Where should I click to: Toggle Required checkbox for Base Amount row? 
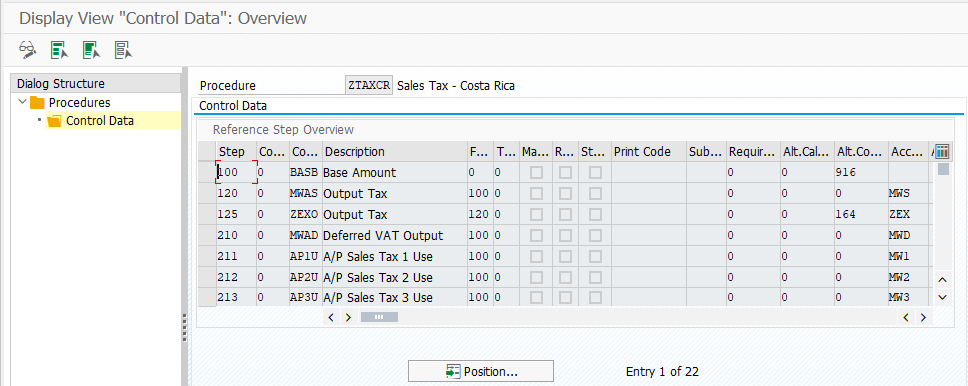[565, 173]
